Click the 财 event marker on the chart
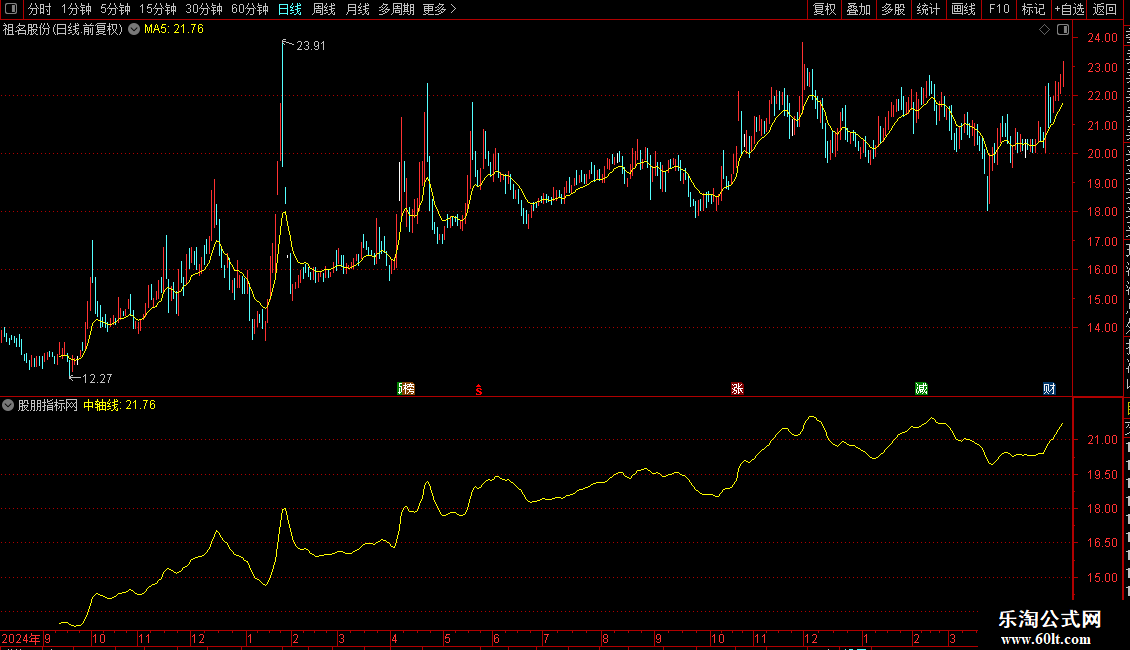The height and width of the screenshot is (650, 1130). [x=1049, y=388]
